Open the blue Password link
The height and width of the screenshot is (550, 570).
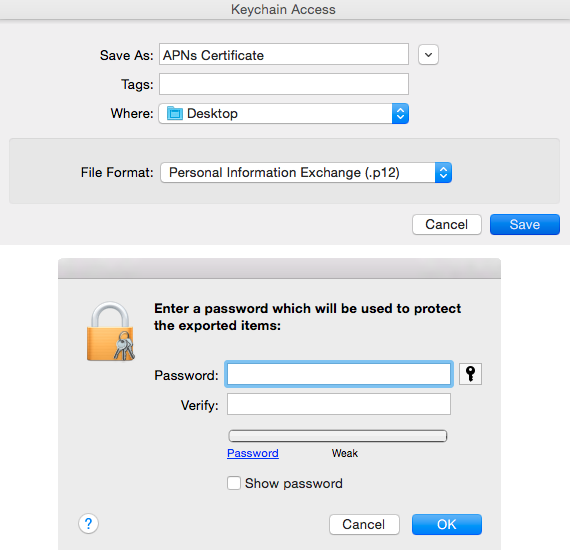click(253, 453)
